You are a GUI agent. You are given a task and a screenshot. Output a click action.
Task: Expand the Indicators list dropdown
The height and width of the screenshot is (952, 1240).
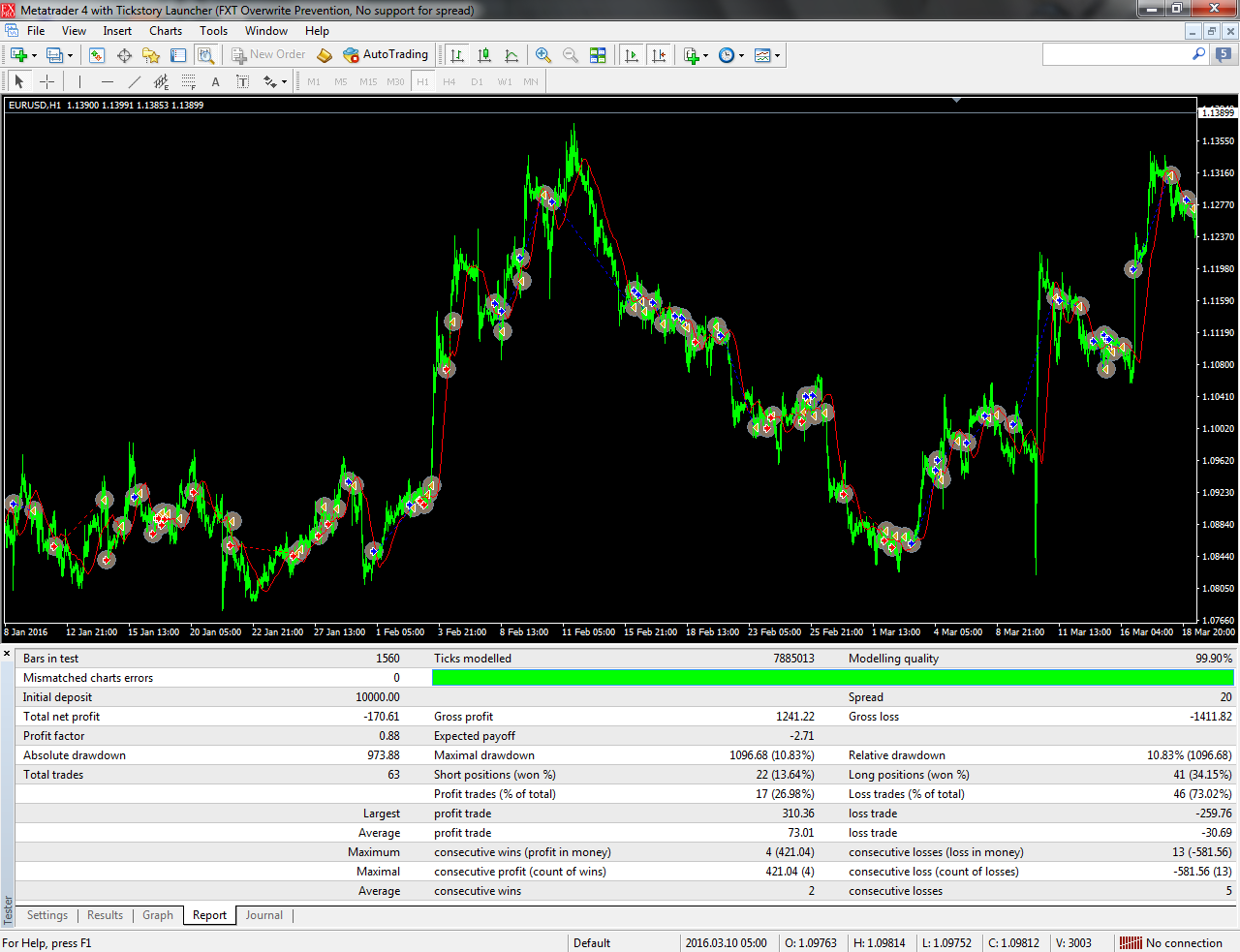point(705,55)
